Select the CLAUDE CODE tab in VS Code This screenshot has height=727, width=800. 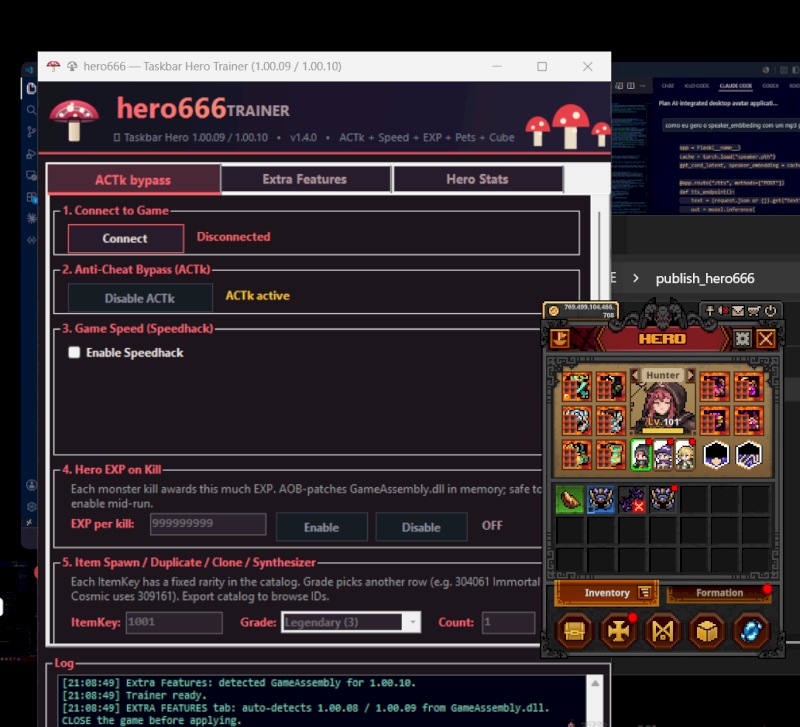tap(735, 86)
